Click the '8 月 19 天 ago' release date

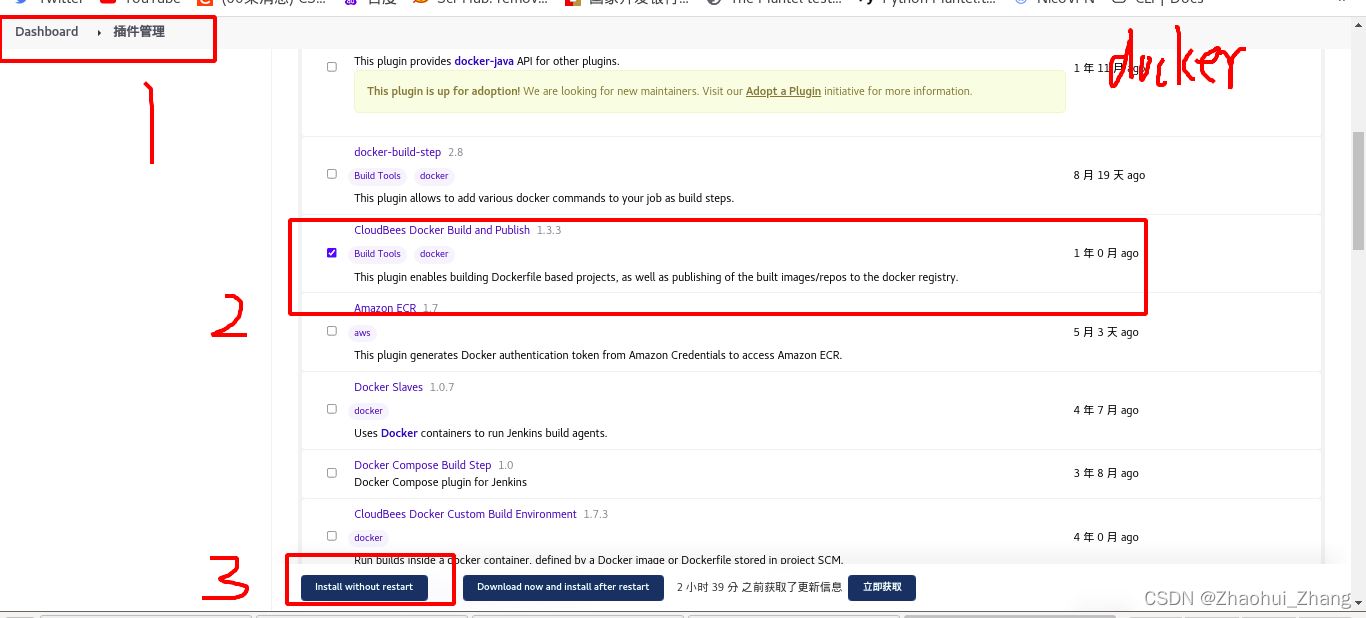point(1109,175)
